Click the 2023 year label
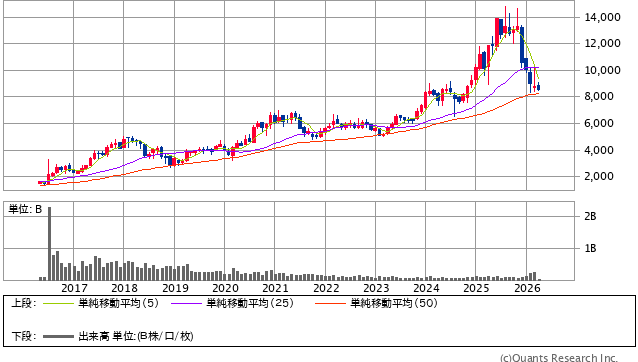Screen dimensions: 638x362 pyautogui.click(x=376, y=288)
